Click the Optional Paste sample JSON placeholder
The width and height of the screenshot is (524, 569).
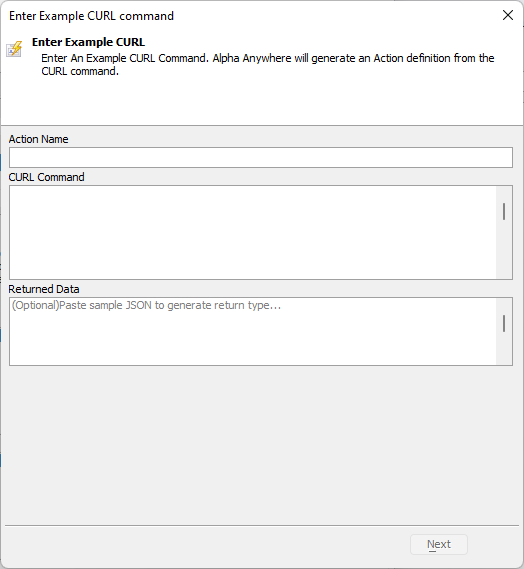(146, 305)
